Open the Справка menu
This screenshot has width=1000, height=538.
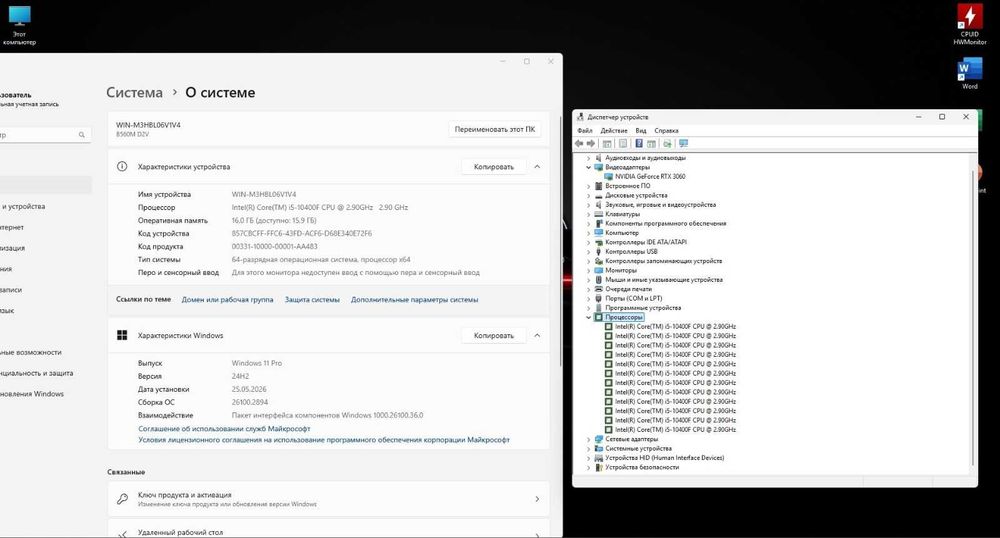pyautogui.click(x=666, y=131)
